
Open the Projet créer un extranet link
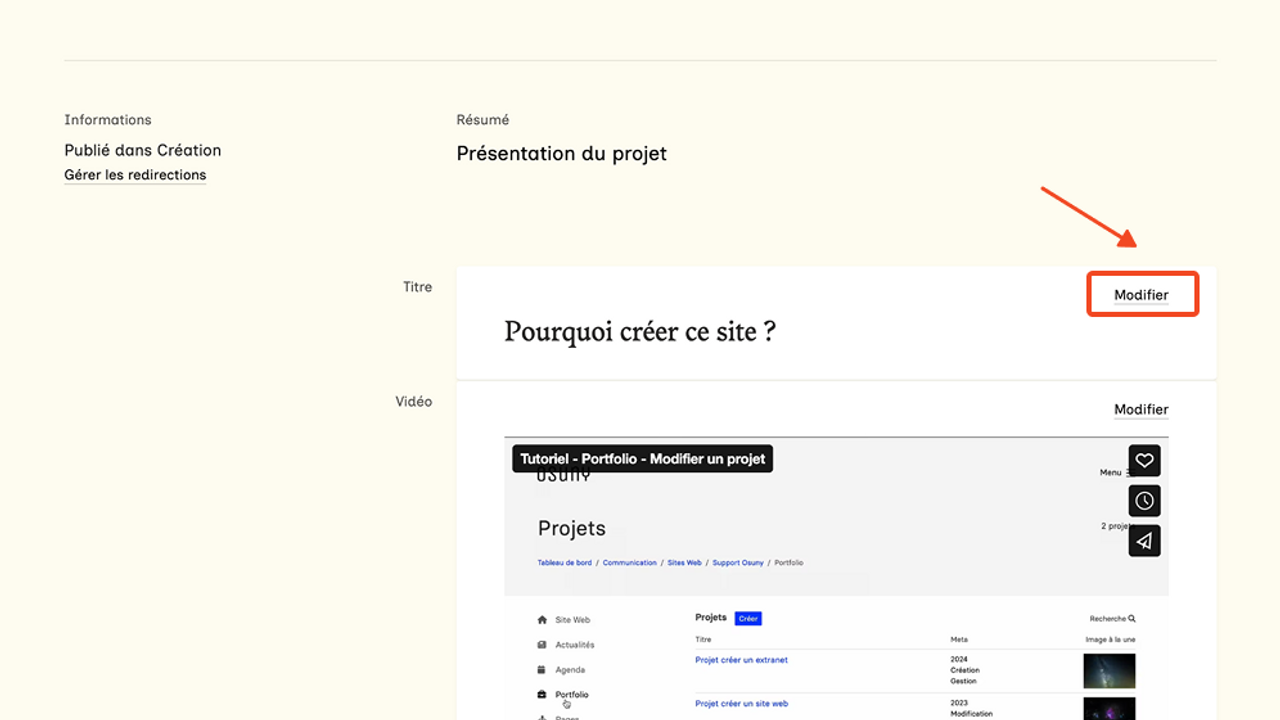coord(741,660)
